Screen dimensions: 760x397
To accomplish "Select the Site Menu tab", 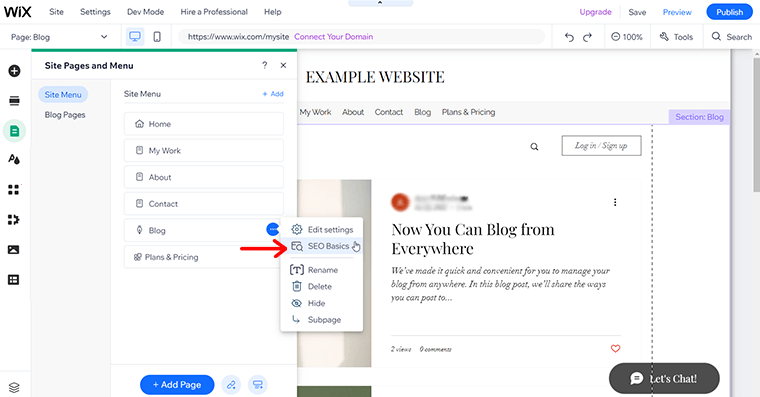I will [x=63, y=95].
